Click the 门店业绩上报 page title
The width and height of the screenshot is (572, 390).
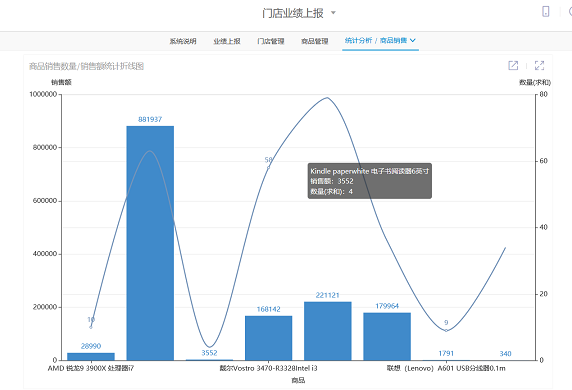tap(293, 13)
